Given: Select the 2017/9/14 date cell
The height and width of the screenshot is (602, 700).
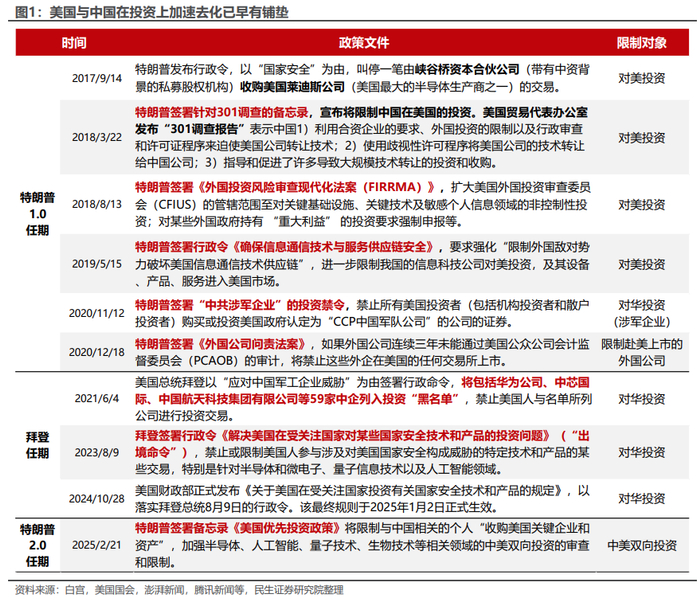Looking at the screenshot, I should pos(97,78).
